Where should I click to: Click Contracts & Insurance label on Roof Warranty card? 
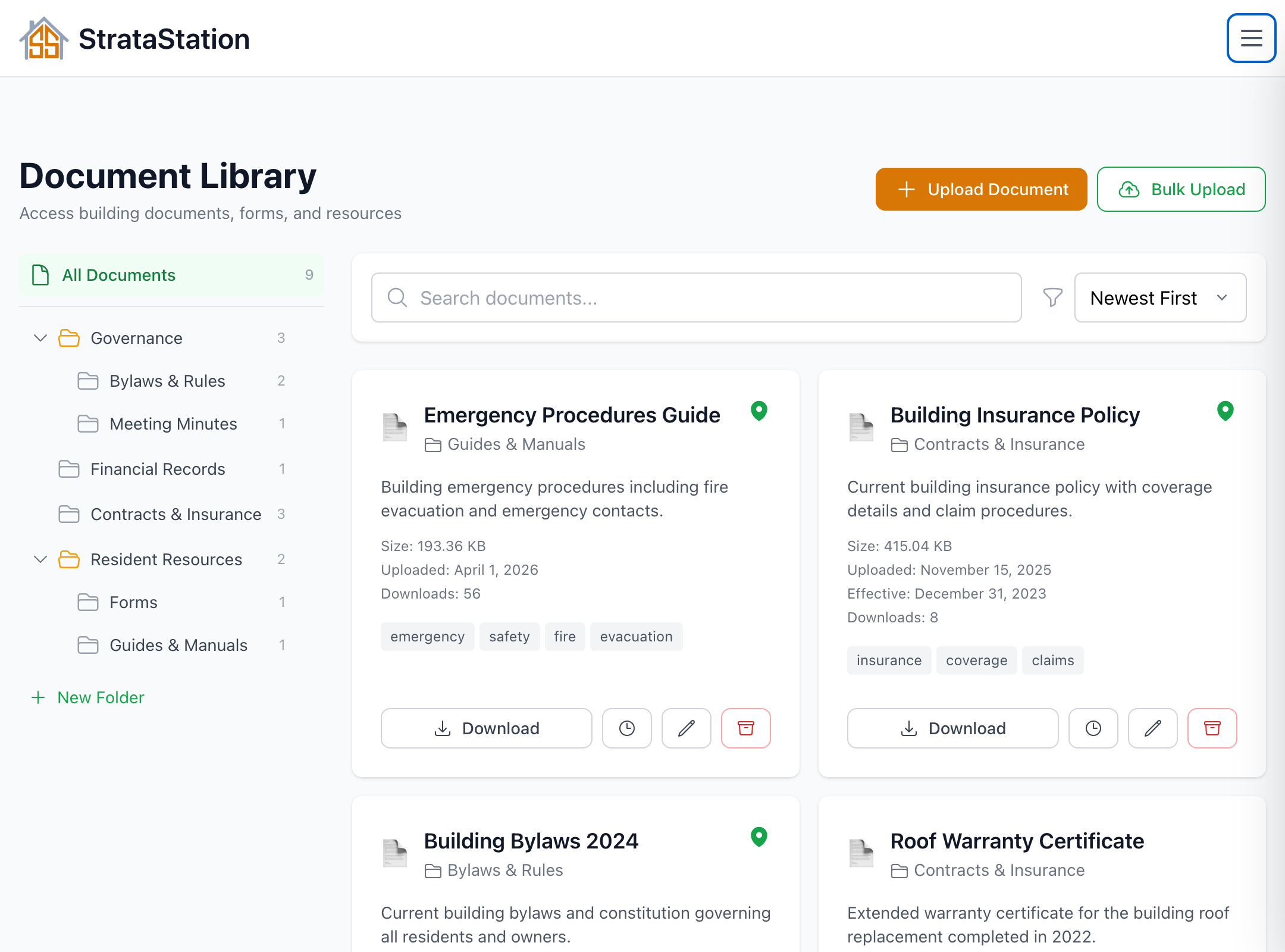(x=999, y=870)
